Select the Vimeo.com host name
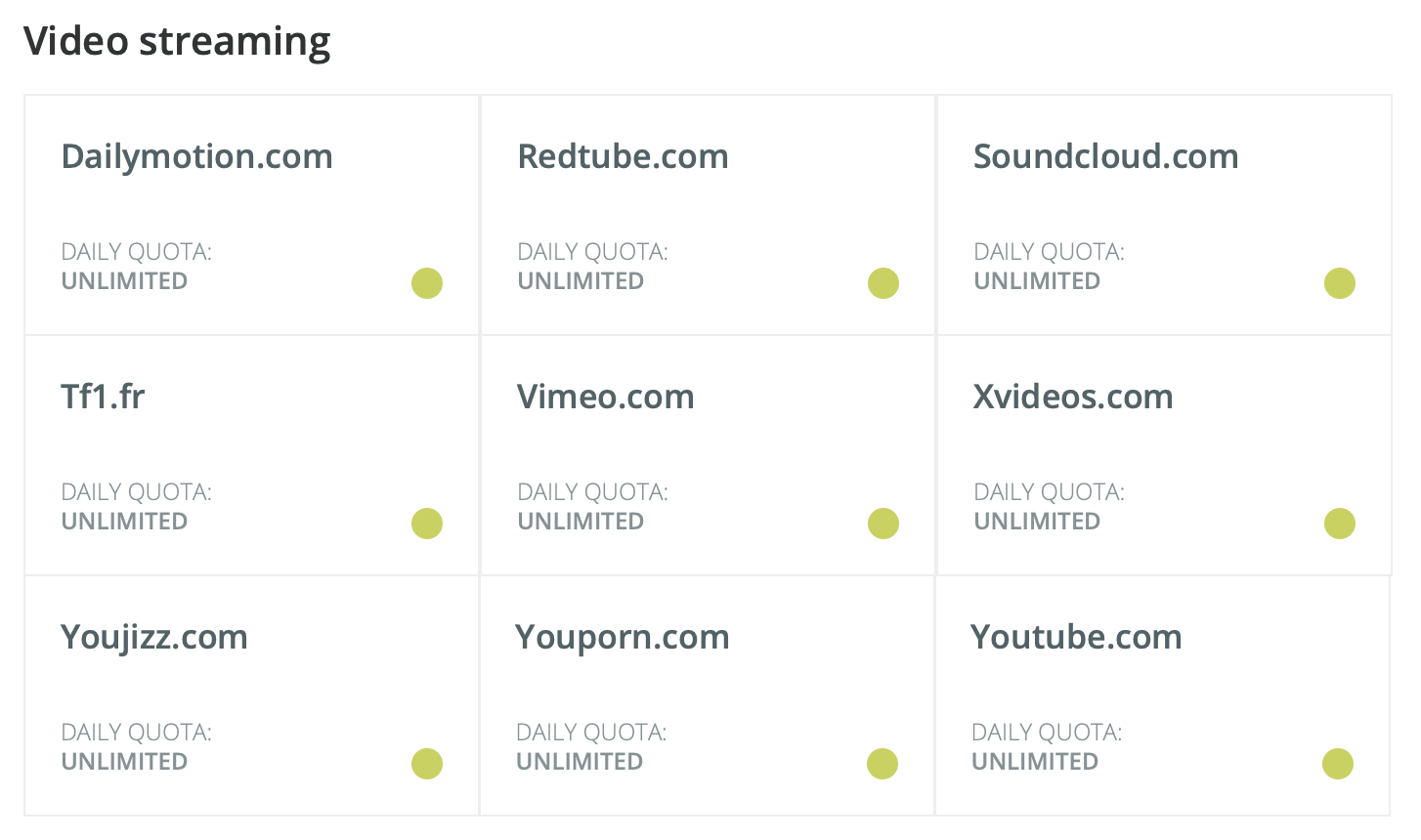1421x840 pixels. click(606, 397)
